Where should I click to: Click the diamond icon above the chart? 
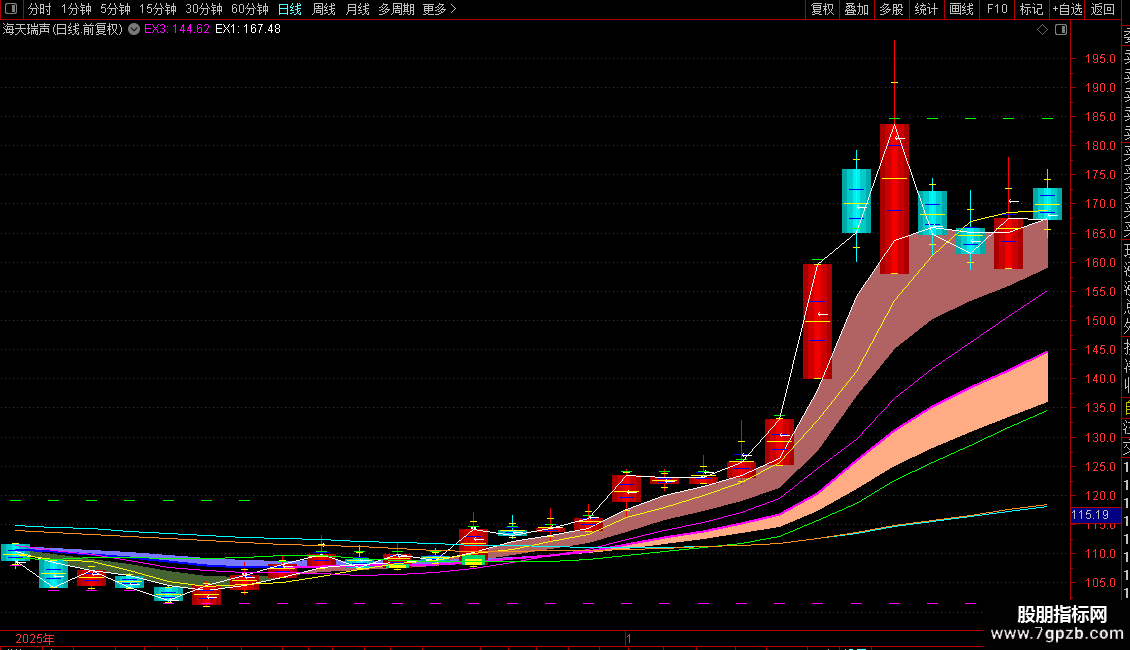click(x=1042, y=30)
